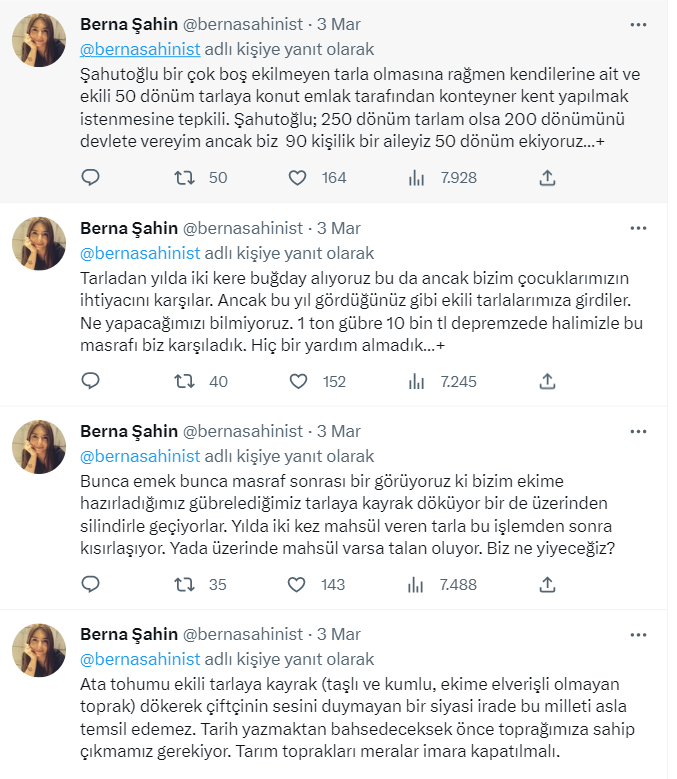Open more options on the second tweet

coord(638,228)
